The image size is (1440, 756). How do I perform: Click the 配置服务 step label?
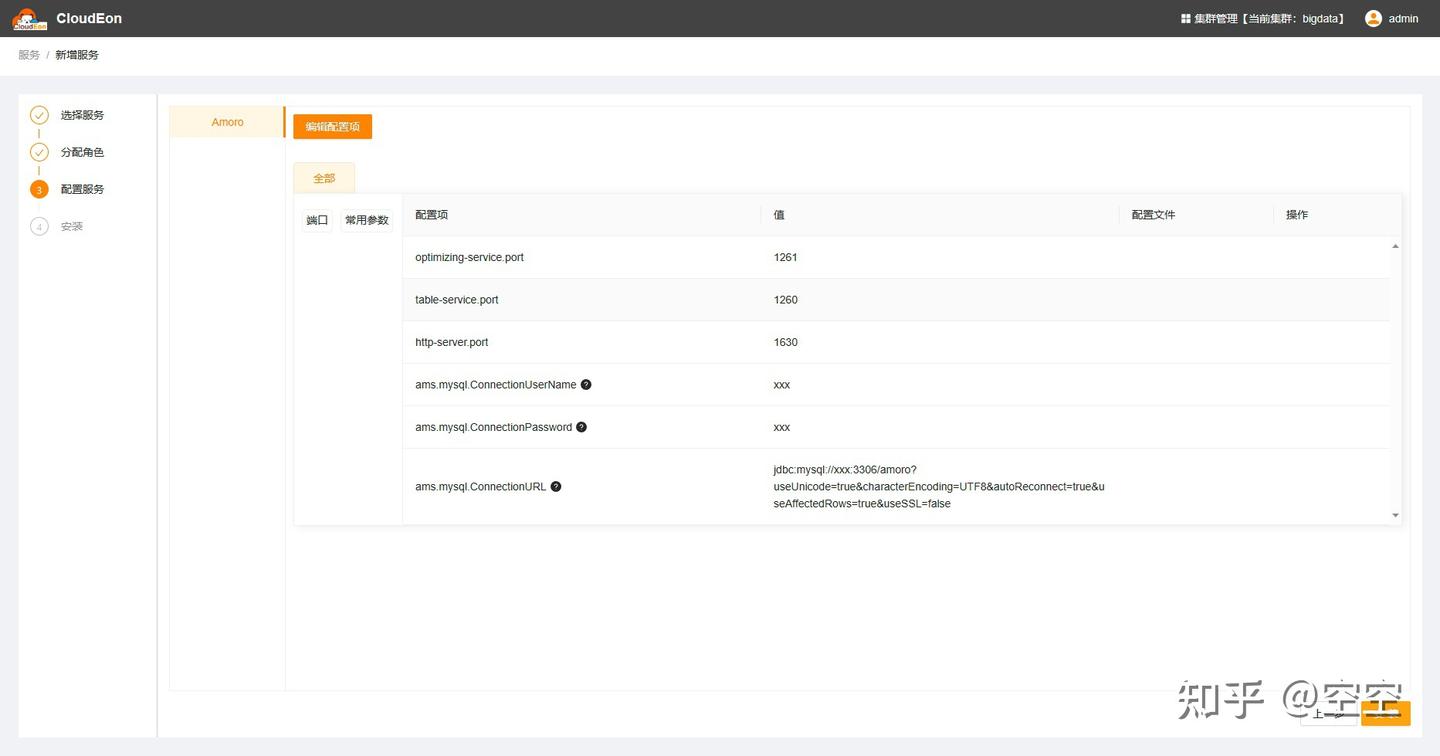pyautogui.click(x=82, y=189)
